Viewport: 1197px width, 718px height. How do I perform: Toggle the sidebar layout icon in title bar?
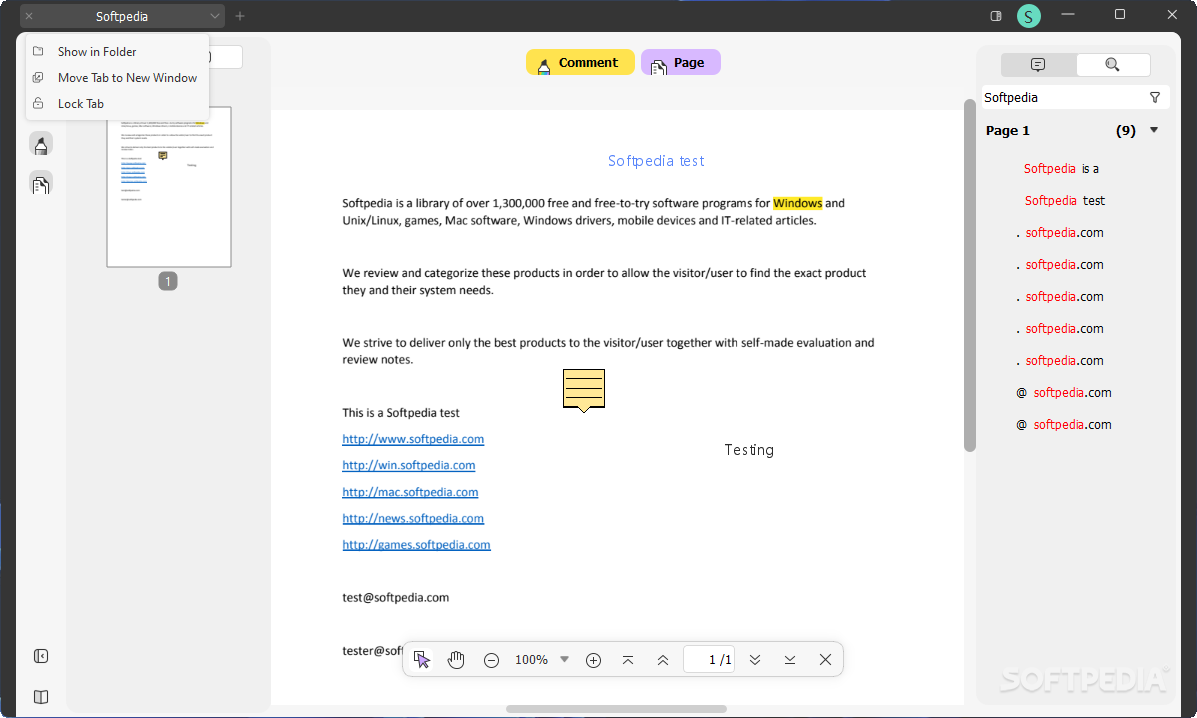(x=995, y=16)
